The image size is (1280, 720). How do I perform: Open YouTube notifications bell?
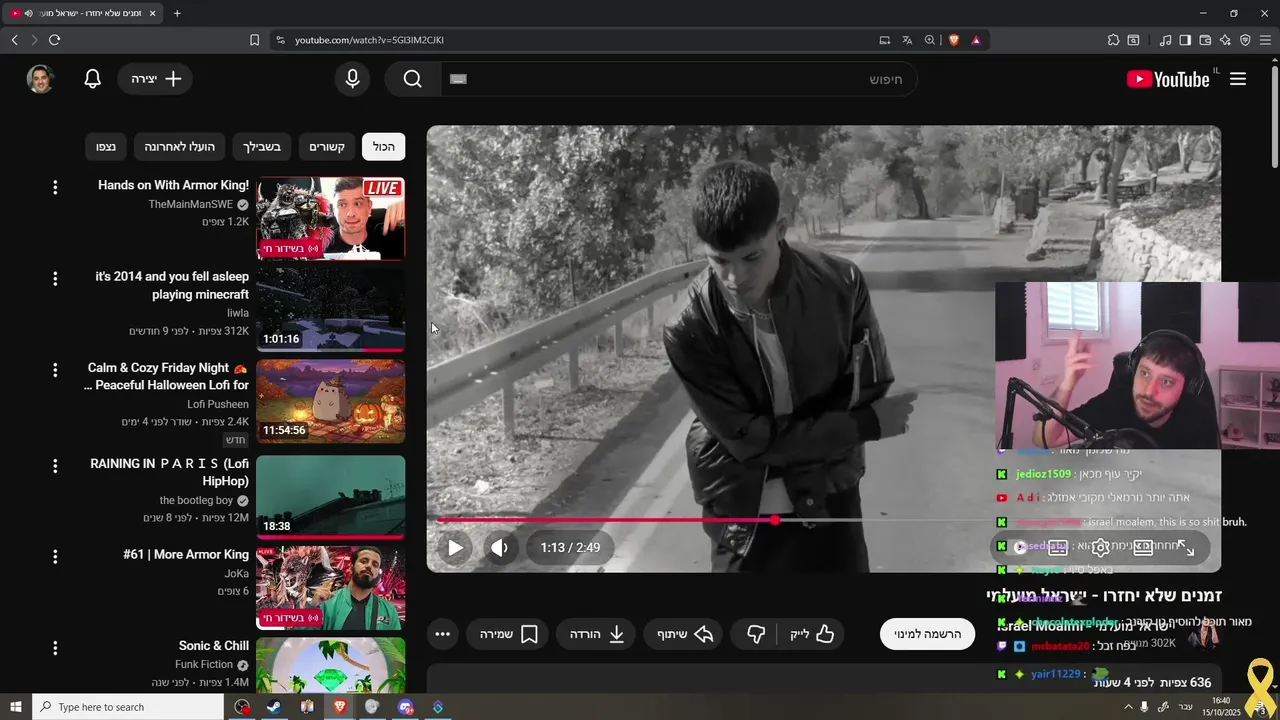(x=93, y=79)
